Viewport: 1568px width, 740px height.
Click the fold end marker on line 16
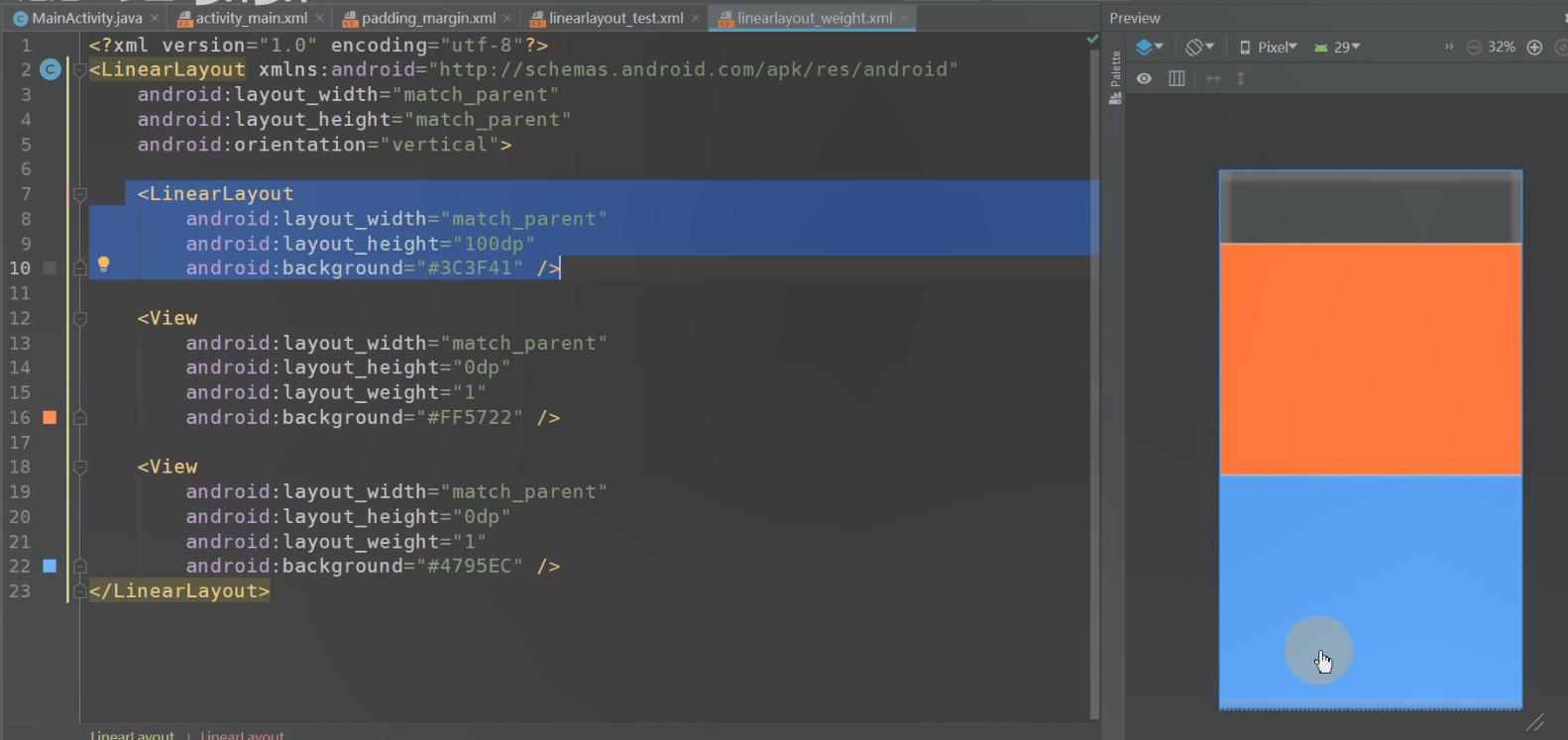[80, 417]
